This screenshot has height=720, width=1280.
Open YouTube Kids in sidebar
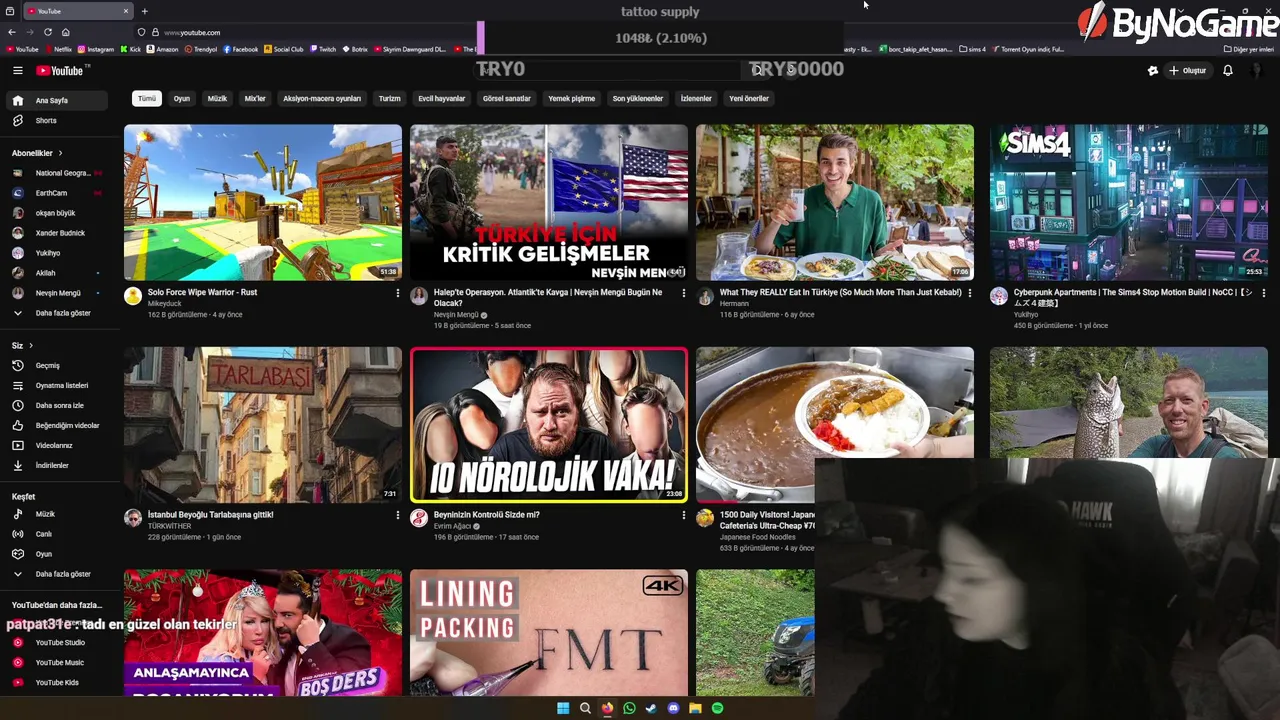[57, 683]
